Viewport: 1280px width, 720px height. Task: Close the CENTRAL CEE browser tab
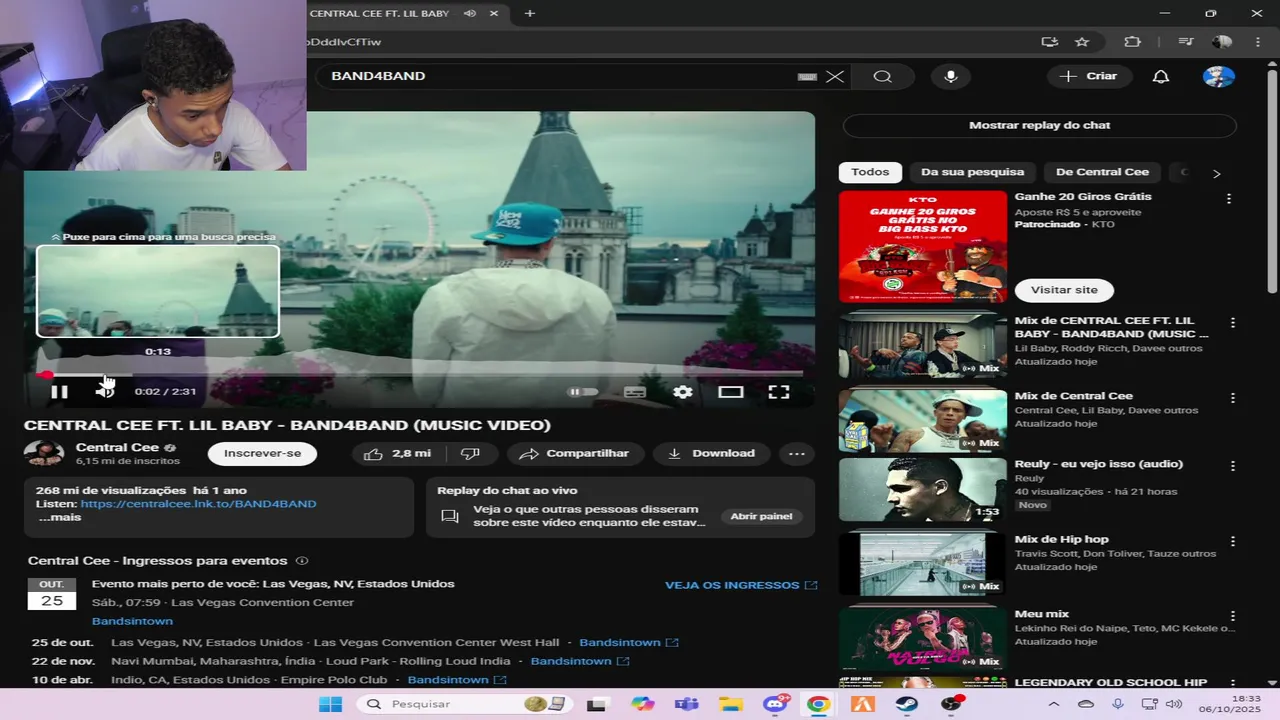(x=494, y=13)
